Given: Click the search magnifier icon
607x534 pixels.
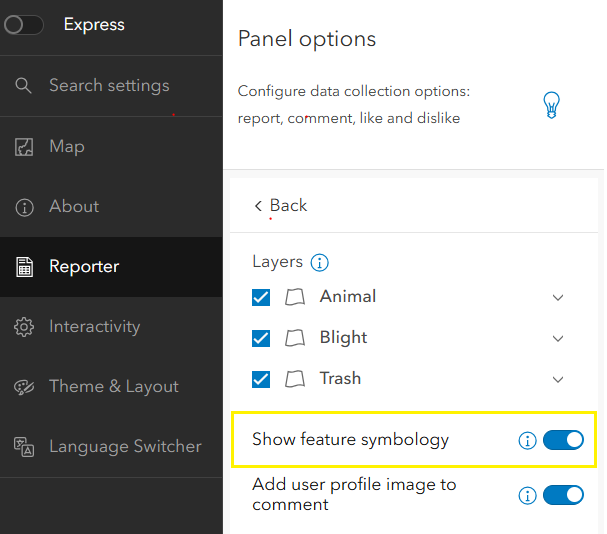Looking at the screenshot, I should [x=25, y=86].
